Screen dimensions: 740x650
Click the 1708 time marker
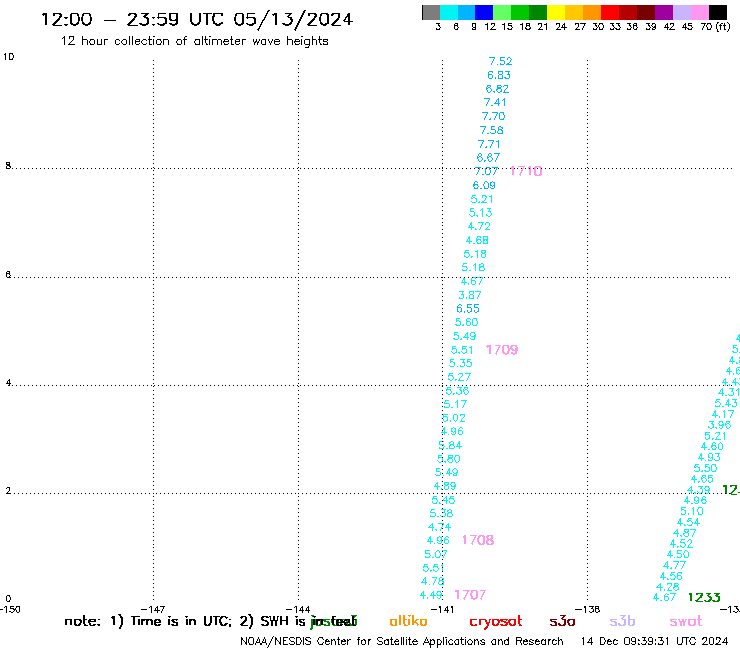tap(478, 540)
